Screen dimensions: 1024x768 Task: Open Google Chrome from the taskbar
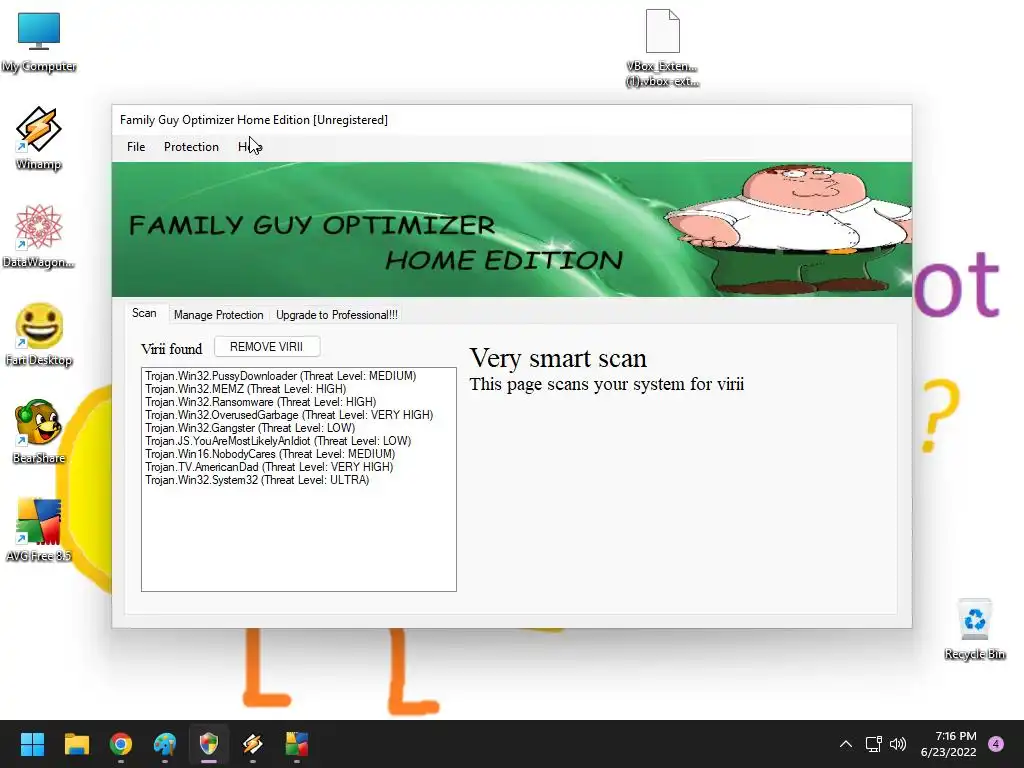click(121, 744)
